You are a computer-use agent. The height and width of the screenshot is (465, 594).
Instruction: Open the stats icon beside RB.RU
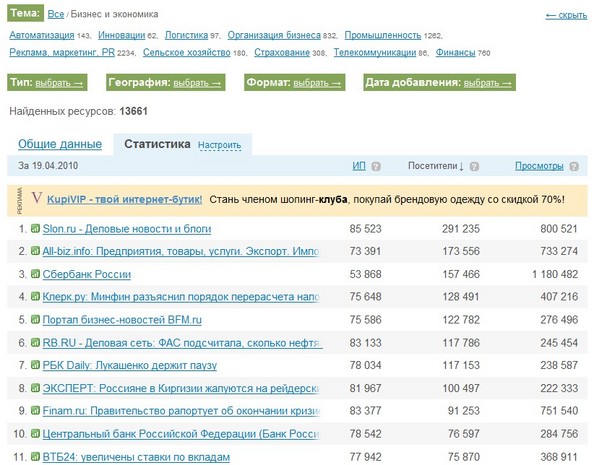tap(35, 342)
